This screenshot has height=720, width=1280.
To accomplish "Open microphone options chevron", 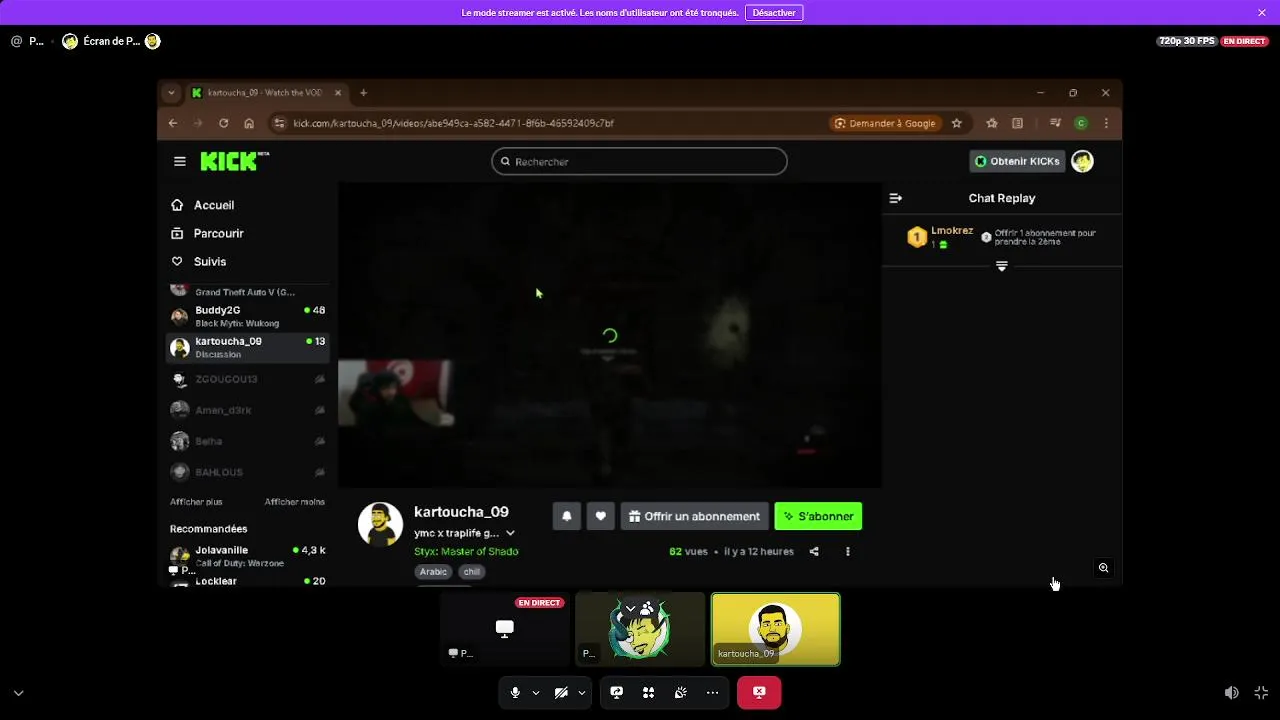I will coord(536,692).
